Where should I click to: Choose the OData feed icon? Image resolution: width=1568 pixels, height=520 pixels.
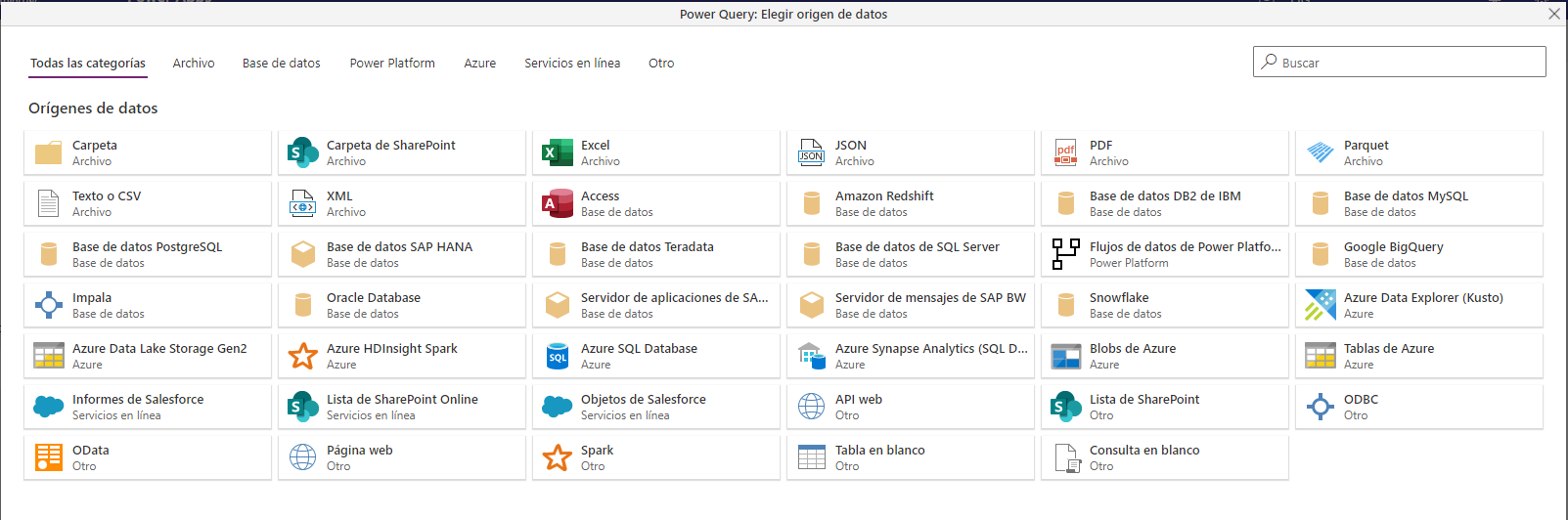[x=49, y=457]
